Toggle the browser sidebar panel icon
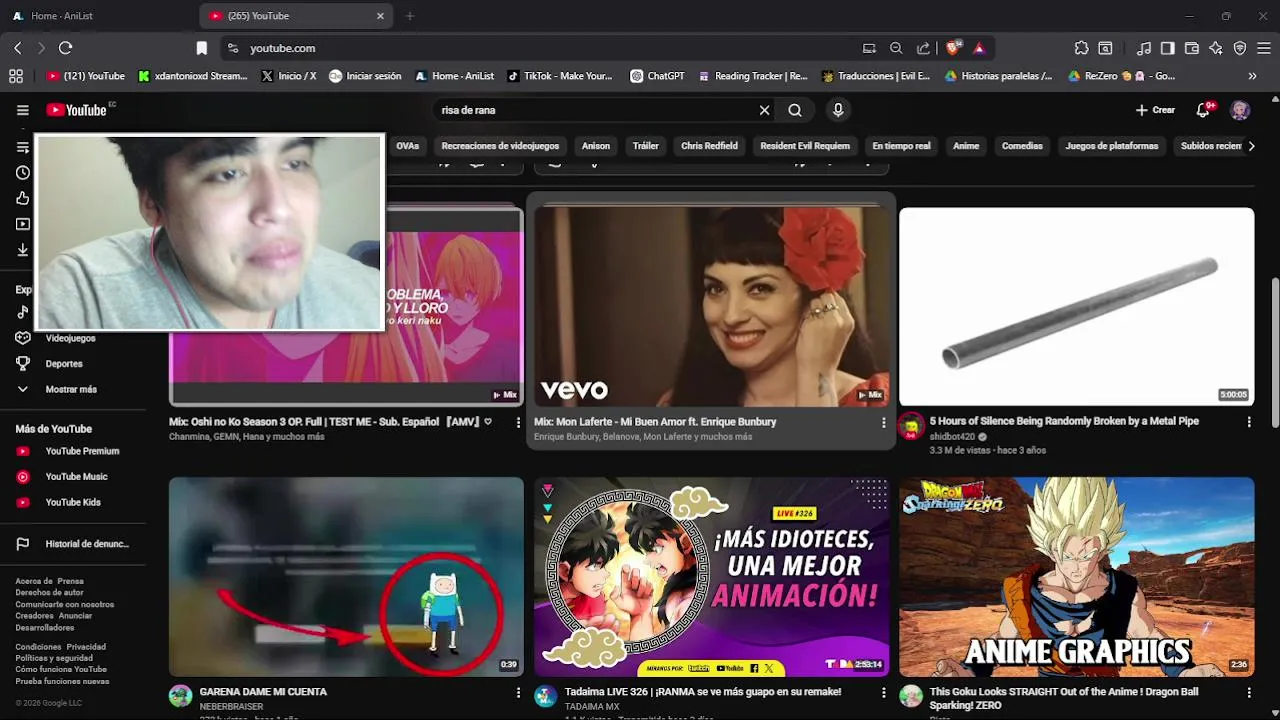Screen dimensions: 1280x720 point(1167,48)
